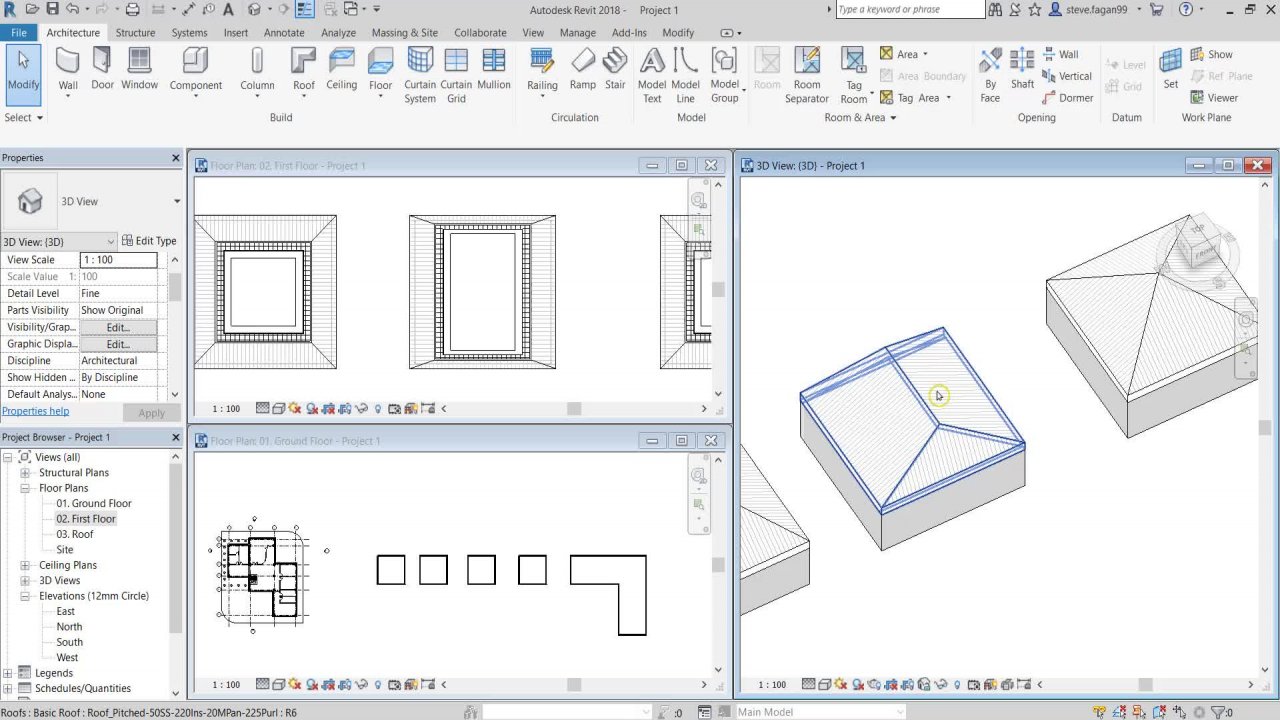Collapse the Floor Plans branch
The width and height of the screenshot is (1280, 720).
pos(26,488)
